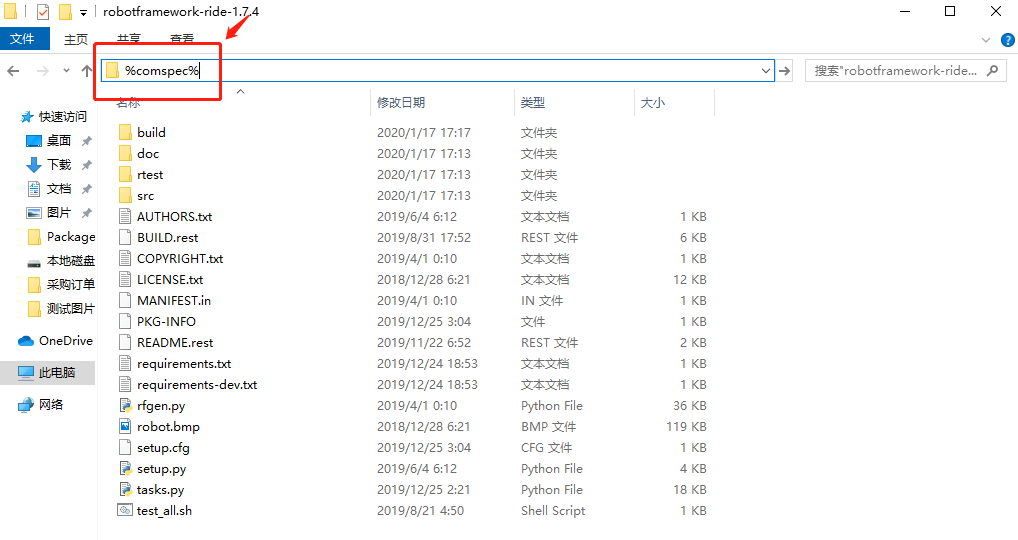Select the requirements-dev.txt file name
Image resolution: width=1018 pixels, height=540 pixels.
(197, 384)
